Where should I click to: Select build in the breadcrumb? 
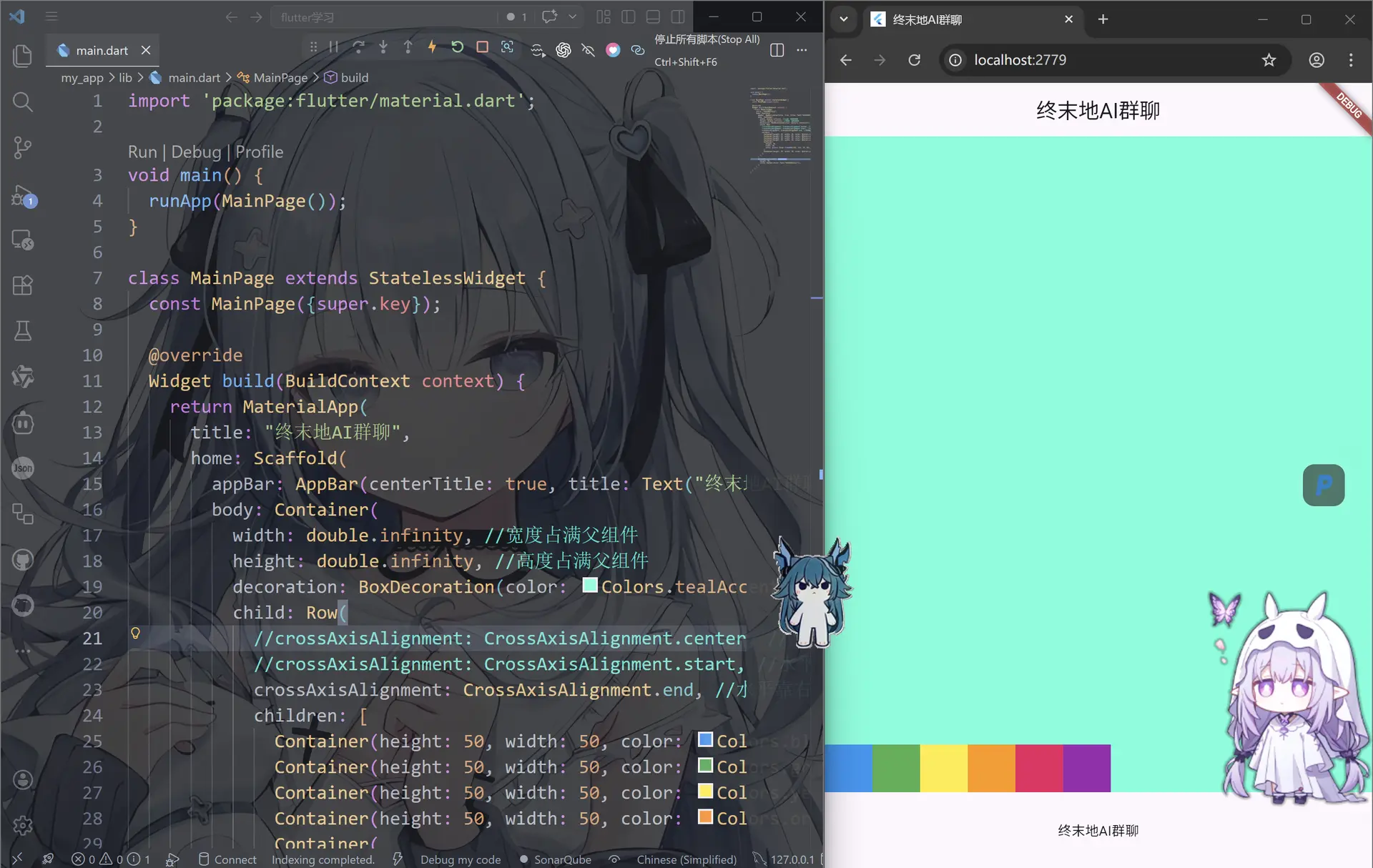click(354, 77)
